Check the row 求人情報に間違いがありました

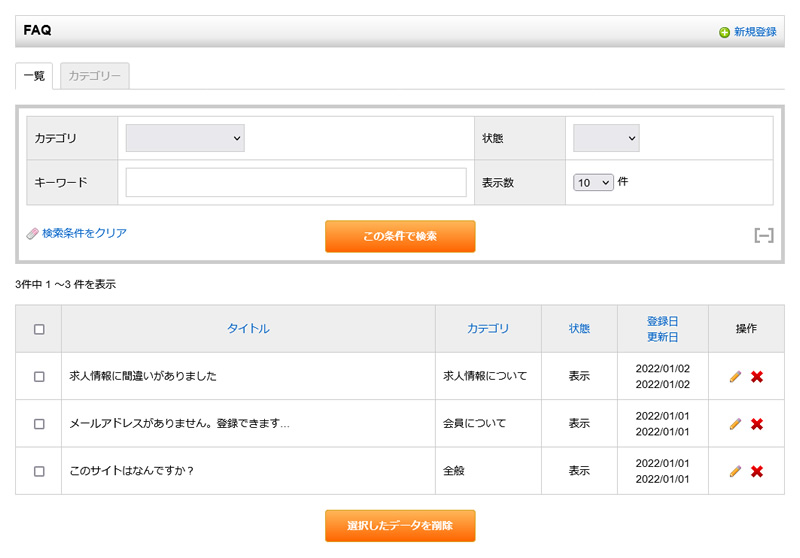[39, 376]
